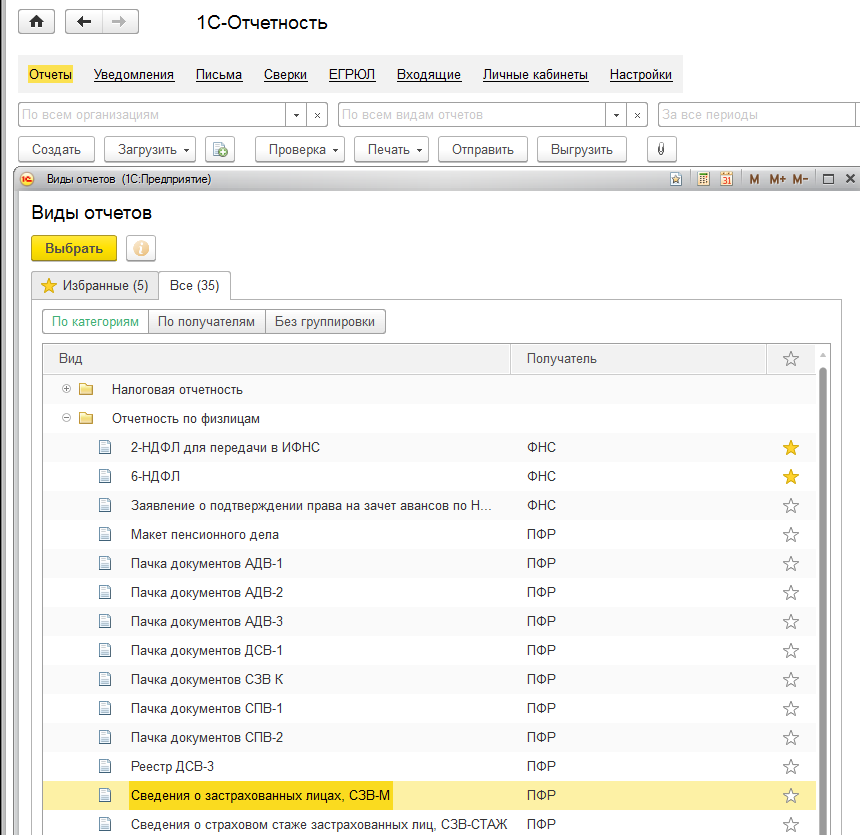Open the Уведомления menu section
860x835 pixels.
(134, 75)
